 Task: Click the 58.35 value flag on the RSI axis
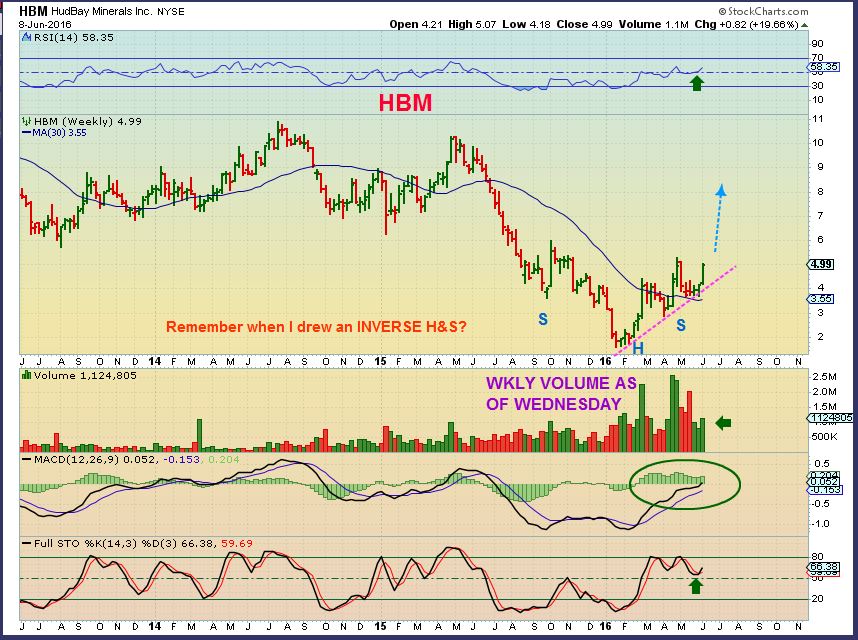click(824, 67)
